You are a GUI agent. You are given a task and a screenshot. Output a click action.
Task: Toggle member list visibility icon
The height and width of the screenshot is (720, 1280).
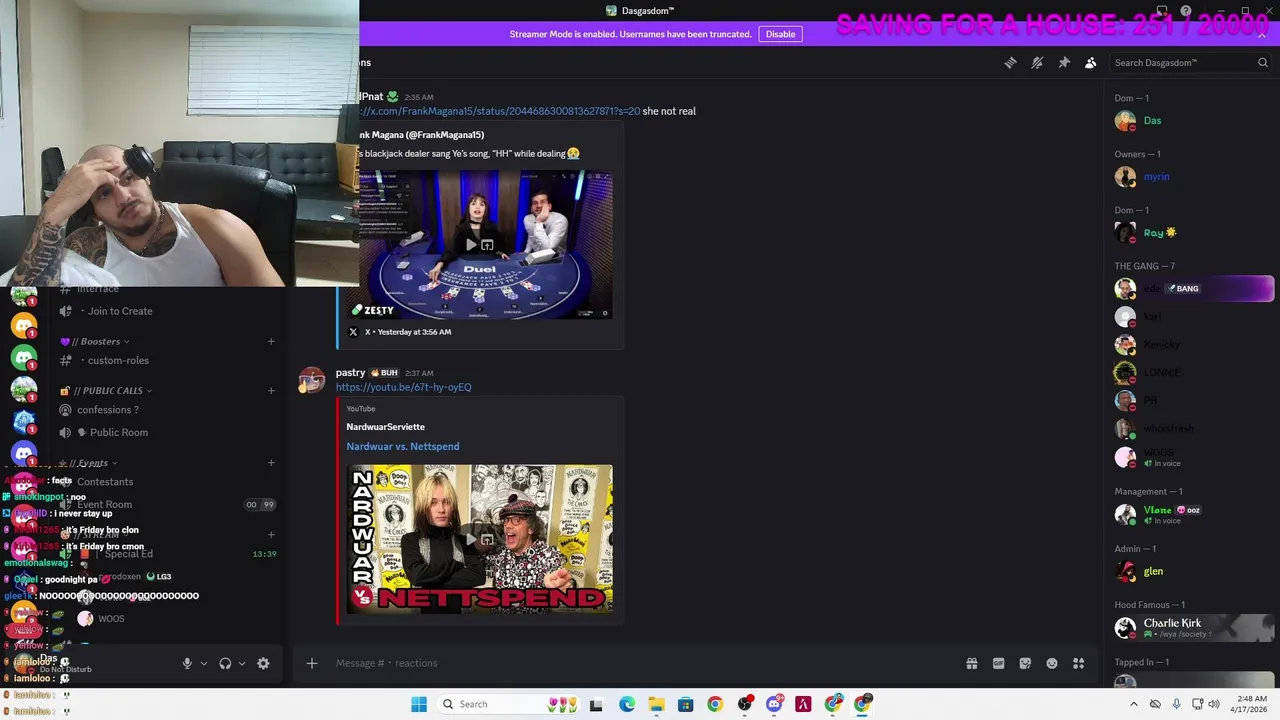pos(1091,63)
